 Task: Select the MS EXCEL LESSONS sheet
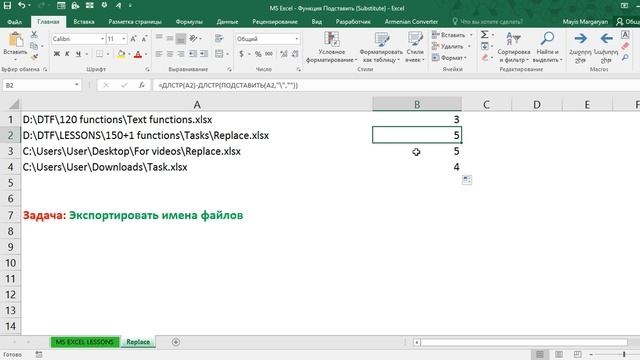point(84,342)
